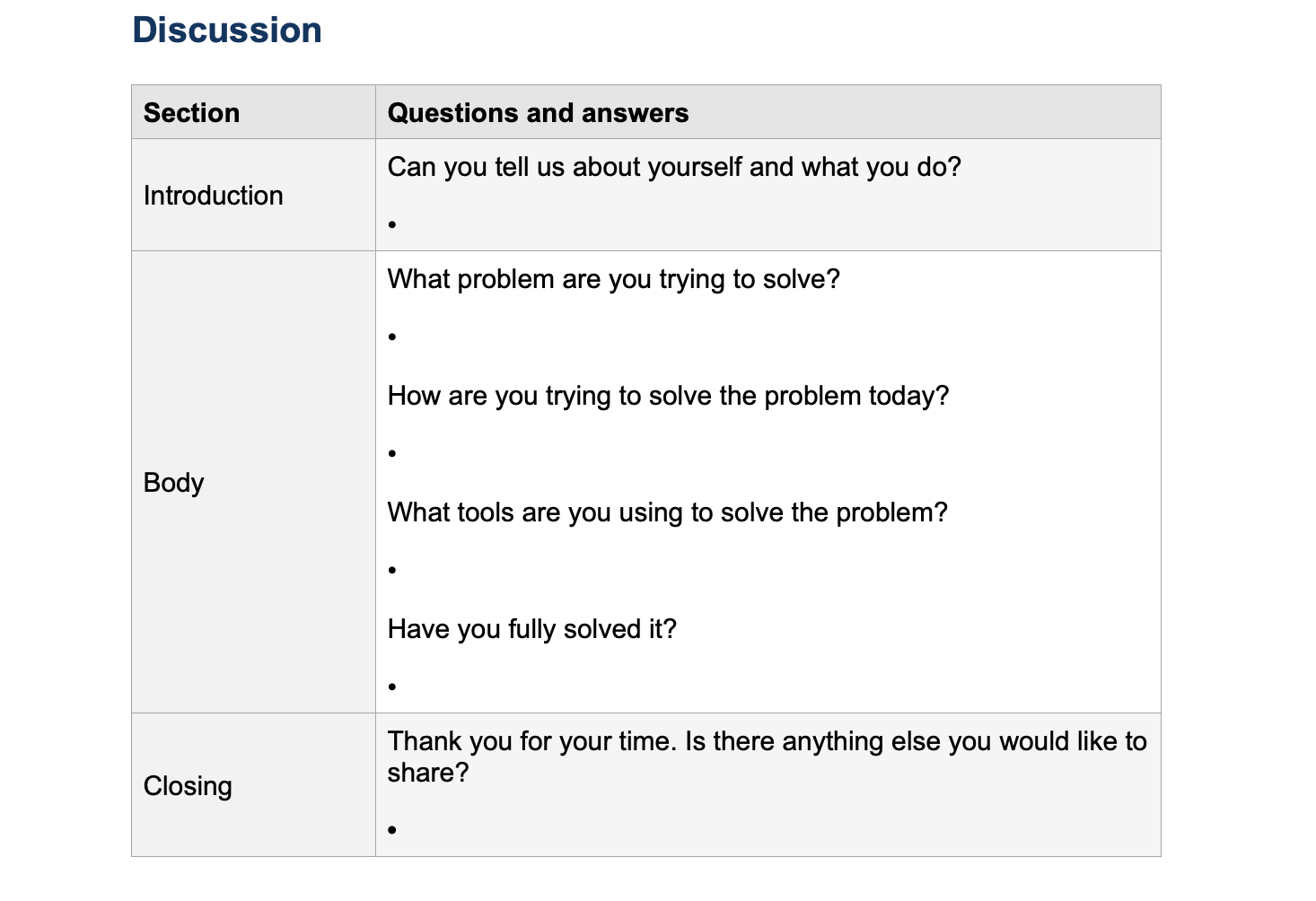Viewport: 1316px width, 901px height.
Task: Click the Section column header
Action: pos(191,113)
